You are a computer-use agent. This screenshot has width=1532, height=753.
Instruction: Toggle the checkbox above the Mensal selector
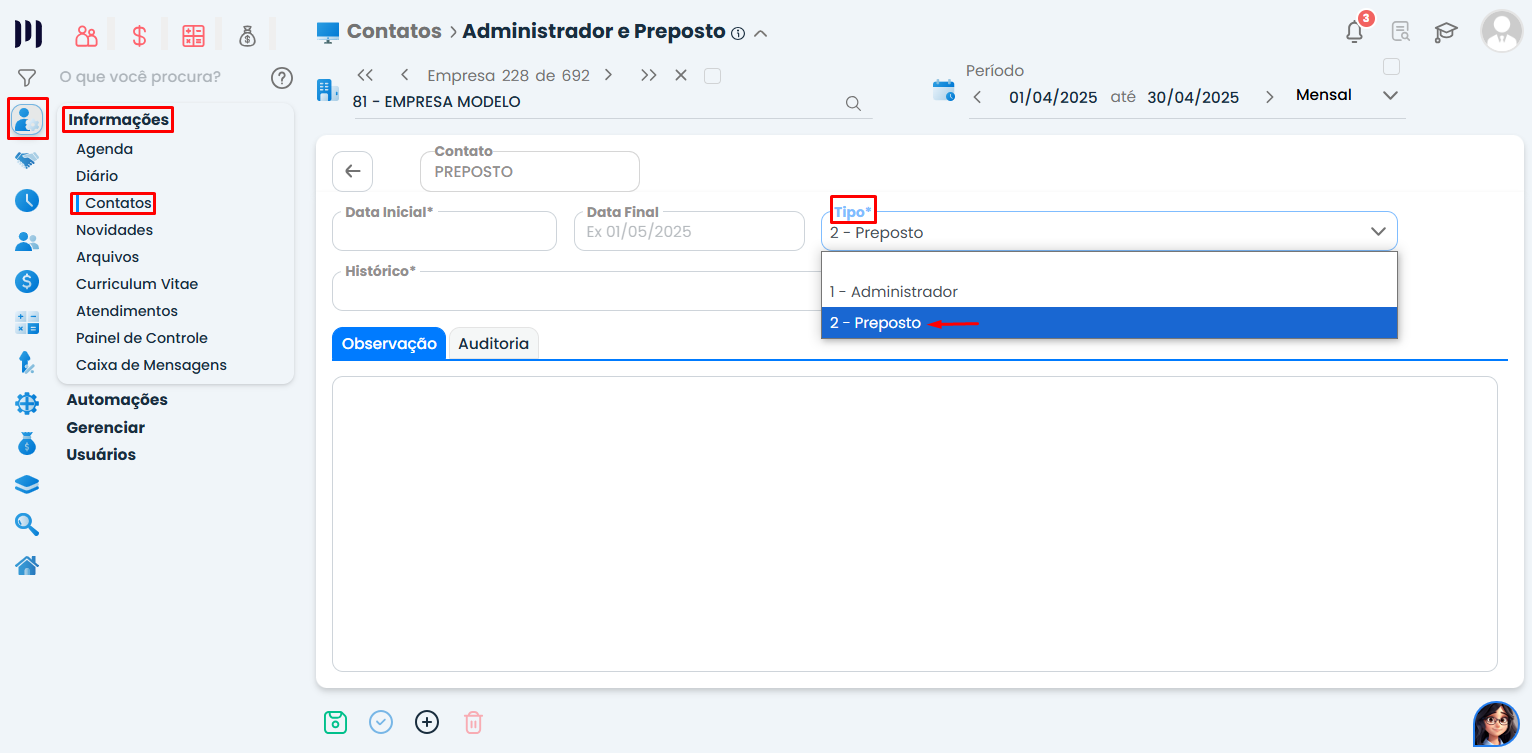1391,67
